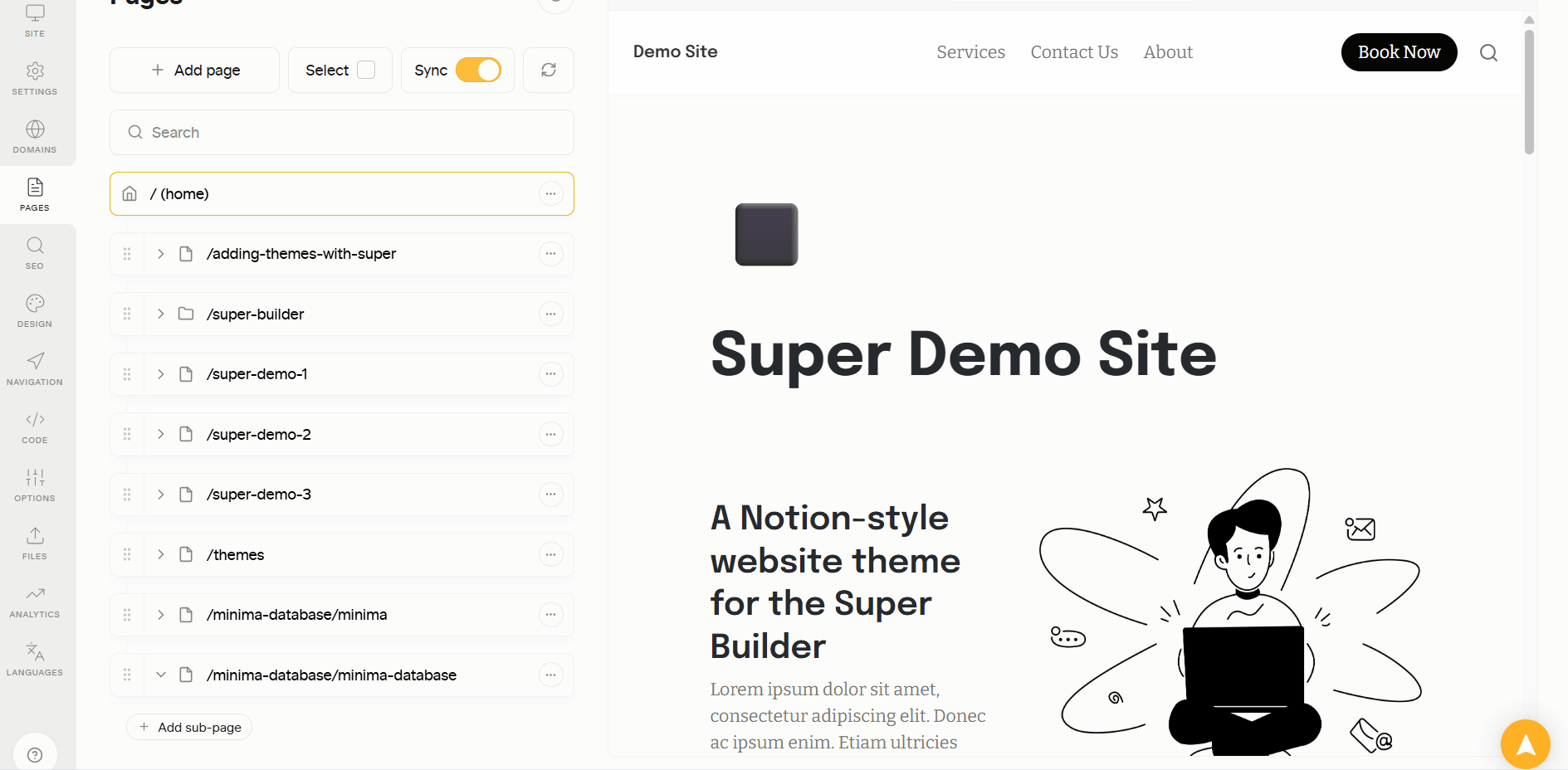This screenshot has height=770, width=1568.
Task: Toggle the Sync switch off
Action: coord(478,70)
